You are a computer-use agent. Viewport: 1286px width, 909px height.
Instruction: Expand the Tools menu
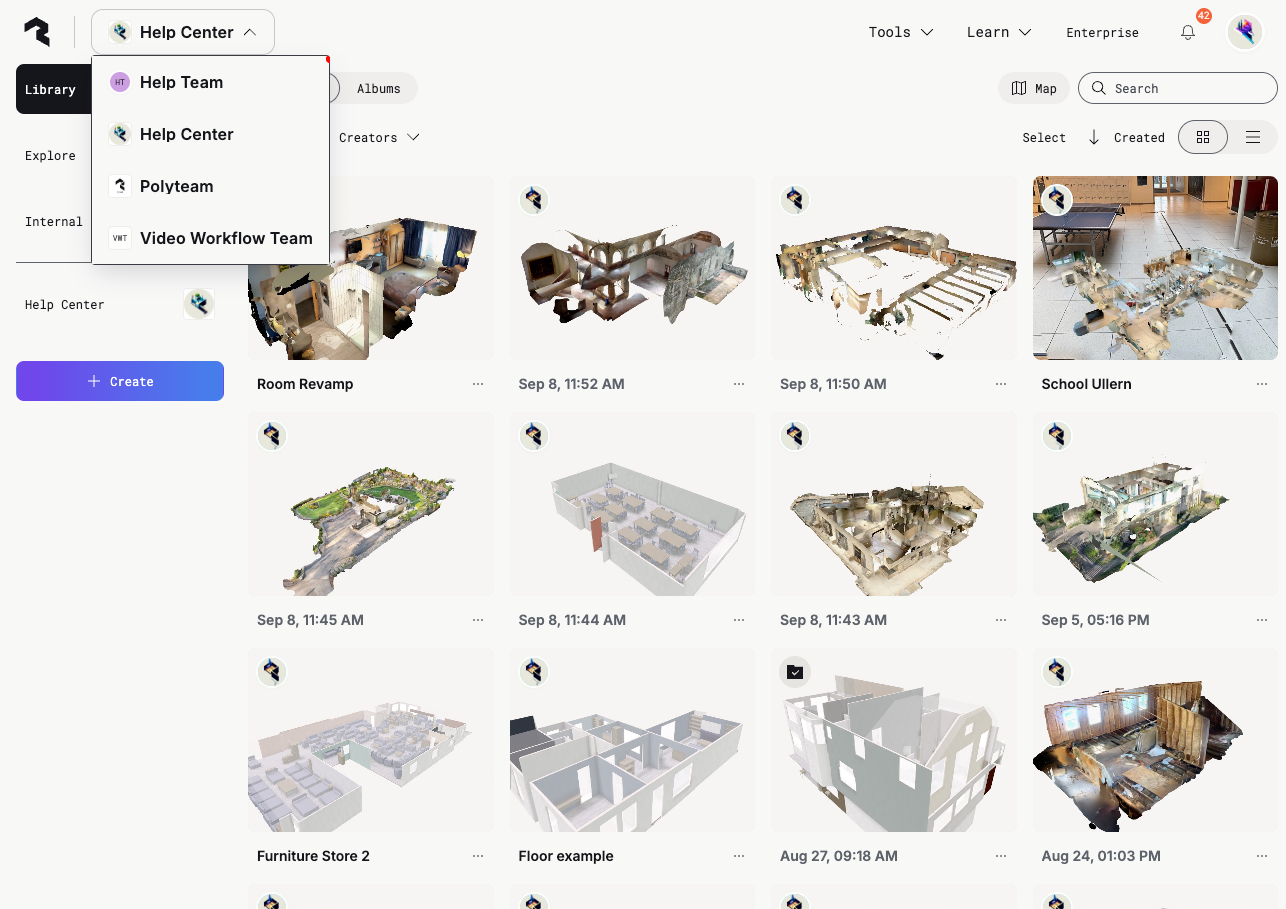(x=900, y=32)
